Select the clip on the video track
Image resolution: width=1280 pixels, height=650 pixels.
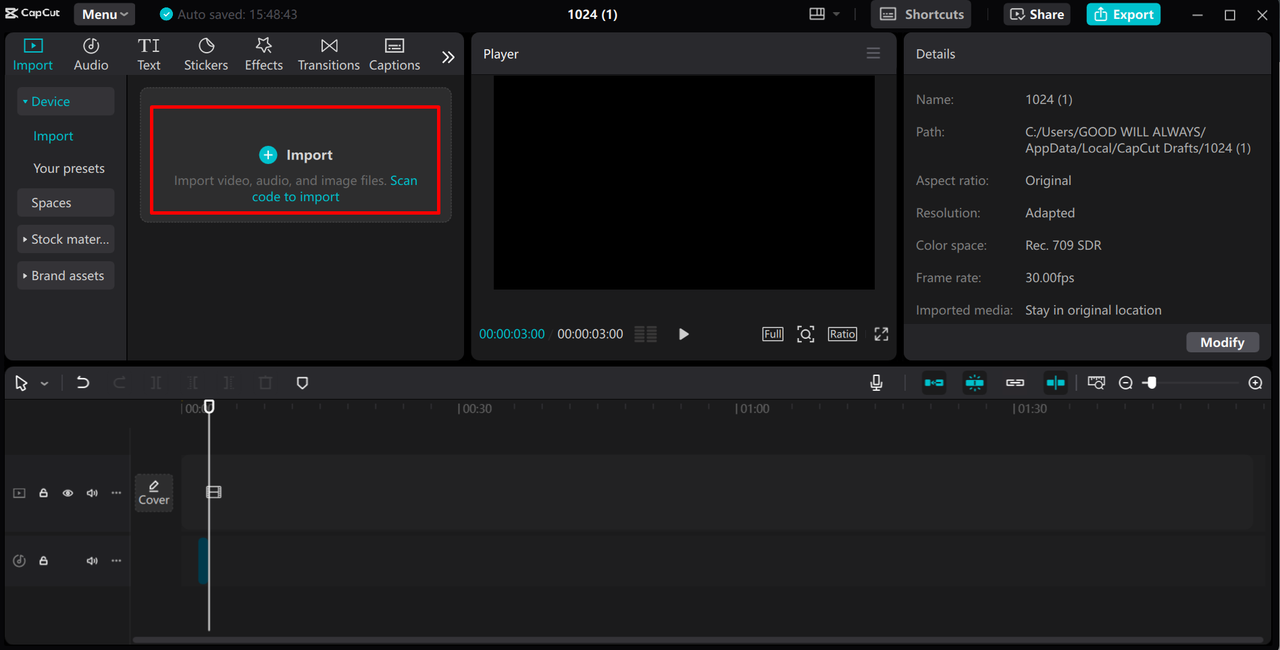213,492
